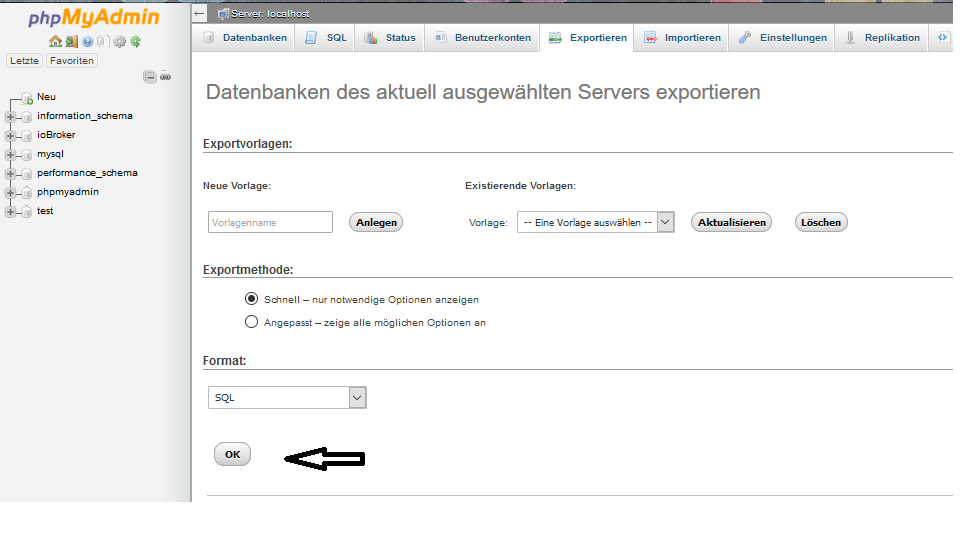
Task: Open navigation panel settings gear icon
Action: point(119,42)
